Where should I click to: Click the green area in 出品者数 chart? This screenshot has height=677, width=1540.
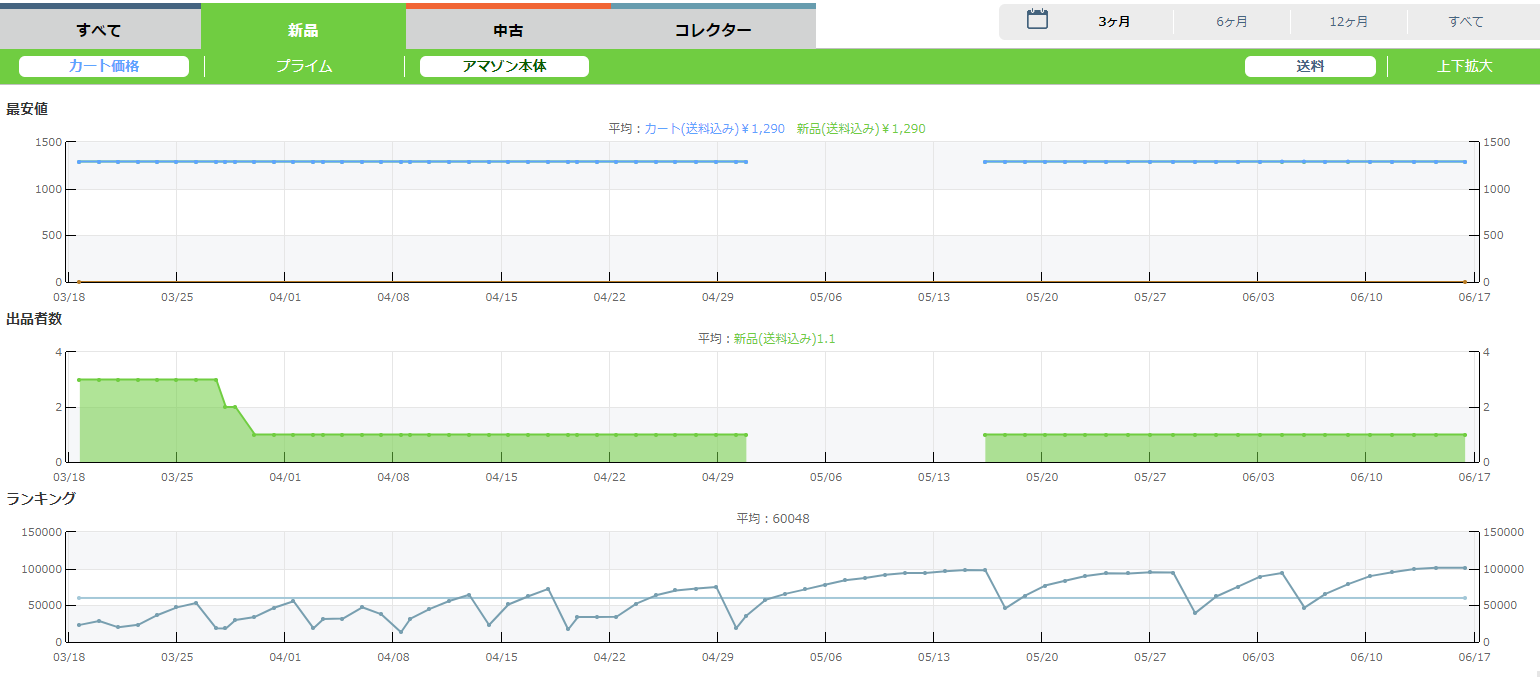tap(500, 448)
